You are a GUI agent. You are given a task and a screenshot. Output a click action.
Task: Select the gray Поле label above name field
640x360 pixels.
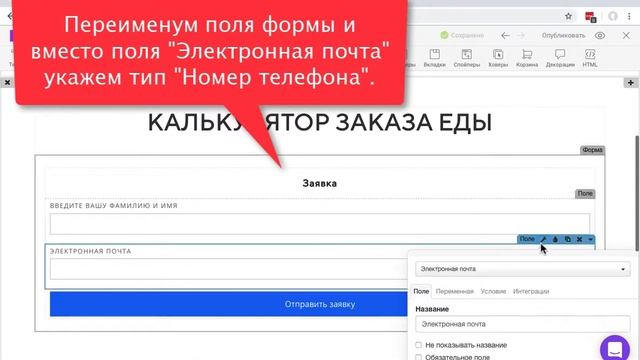coord(585,193)
